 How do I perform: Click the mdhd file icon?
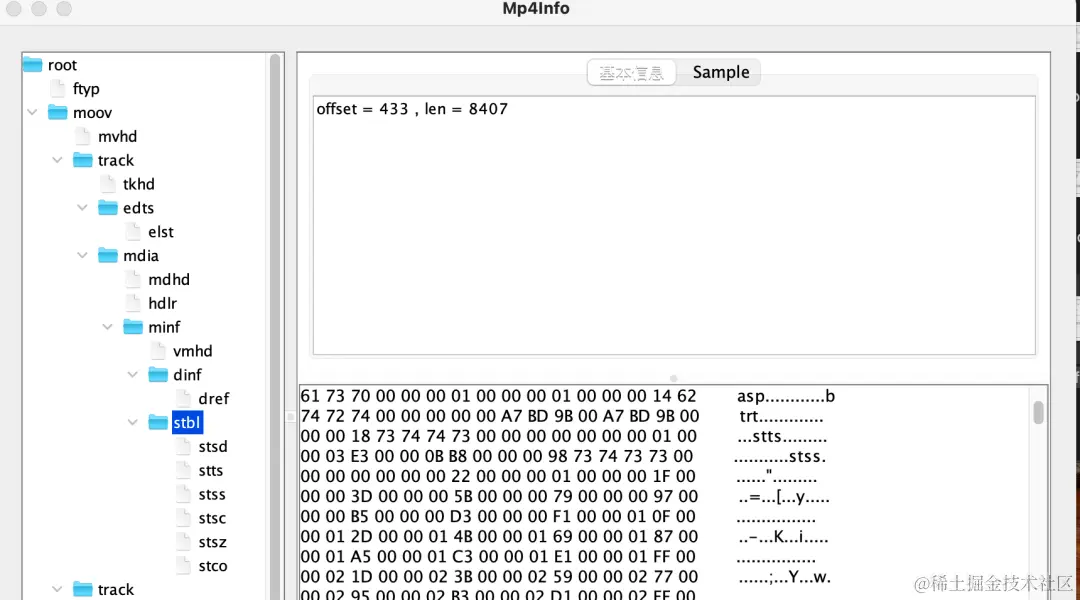(133, 279)
